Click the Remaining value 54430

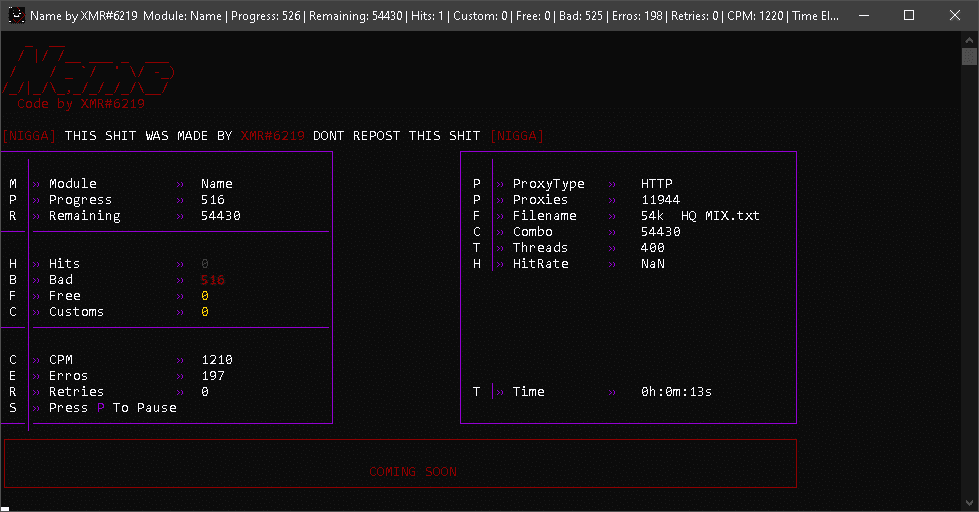point(220,216)
